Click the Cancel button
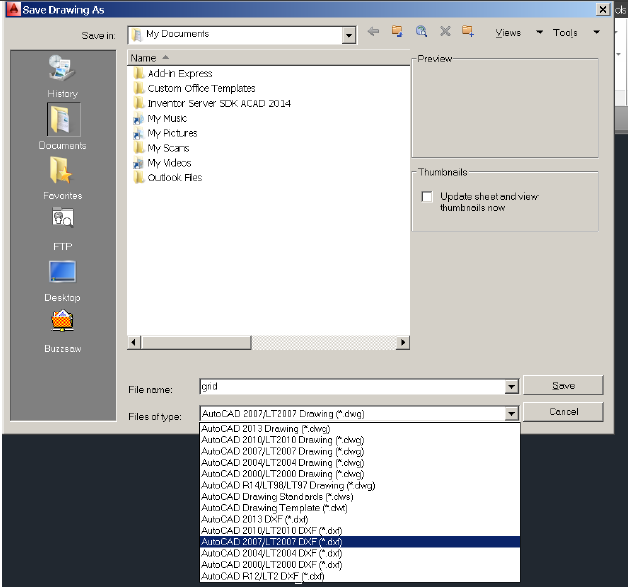 (x=563, y=412)
